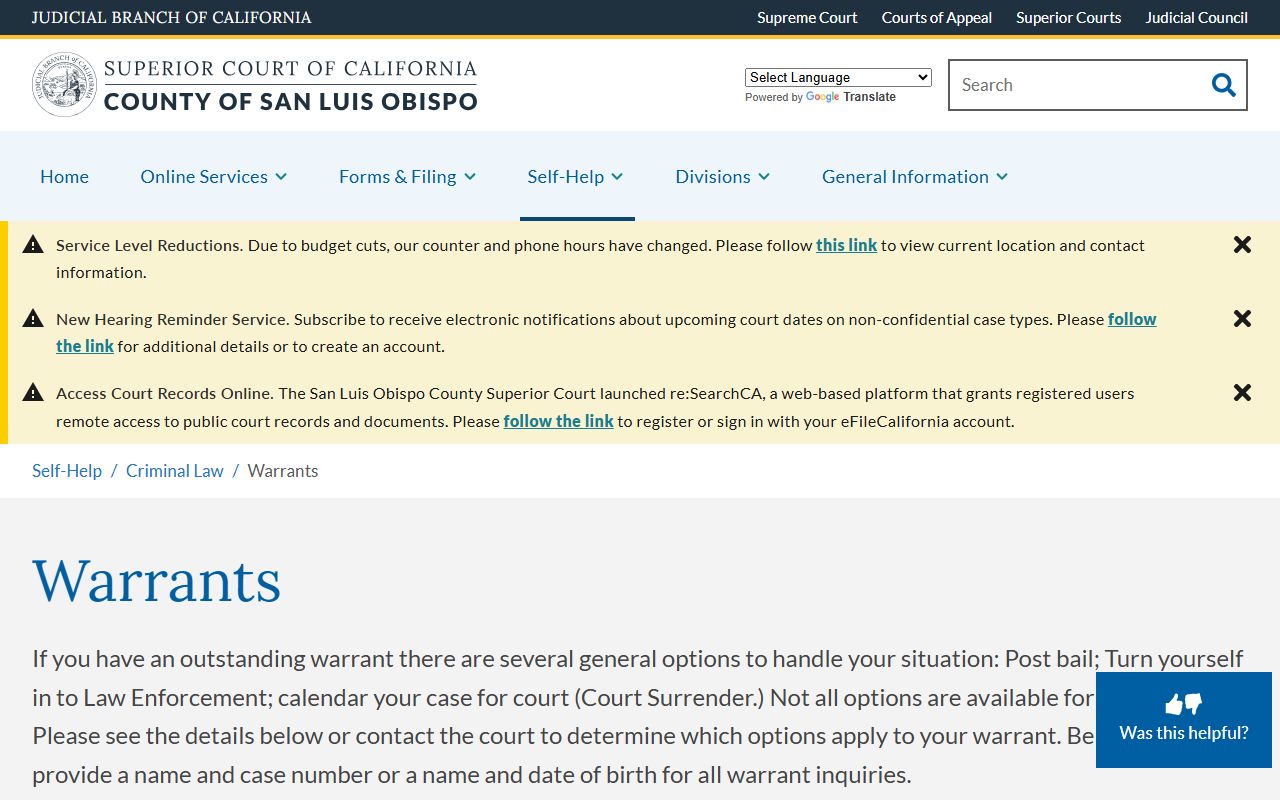Dismiss the New Hearing Reminder Service alert
Viewport: 1280px width, 800px height.
(1242, 319)
